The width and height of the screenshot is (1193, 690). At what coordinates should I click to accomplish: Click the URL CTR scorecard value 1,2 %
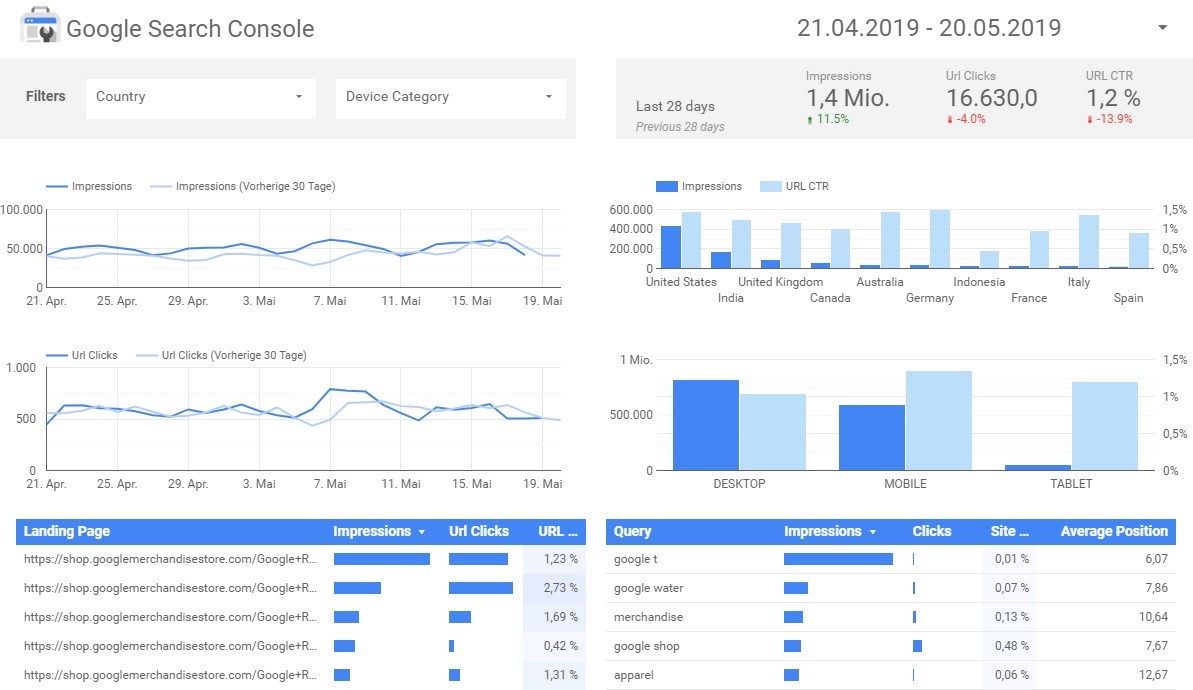1113,98
